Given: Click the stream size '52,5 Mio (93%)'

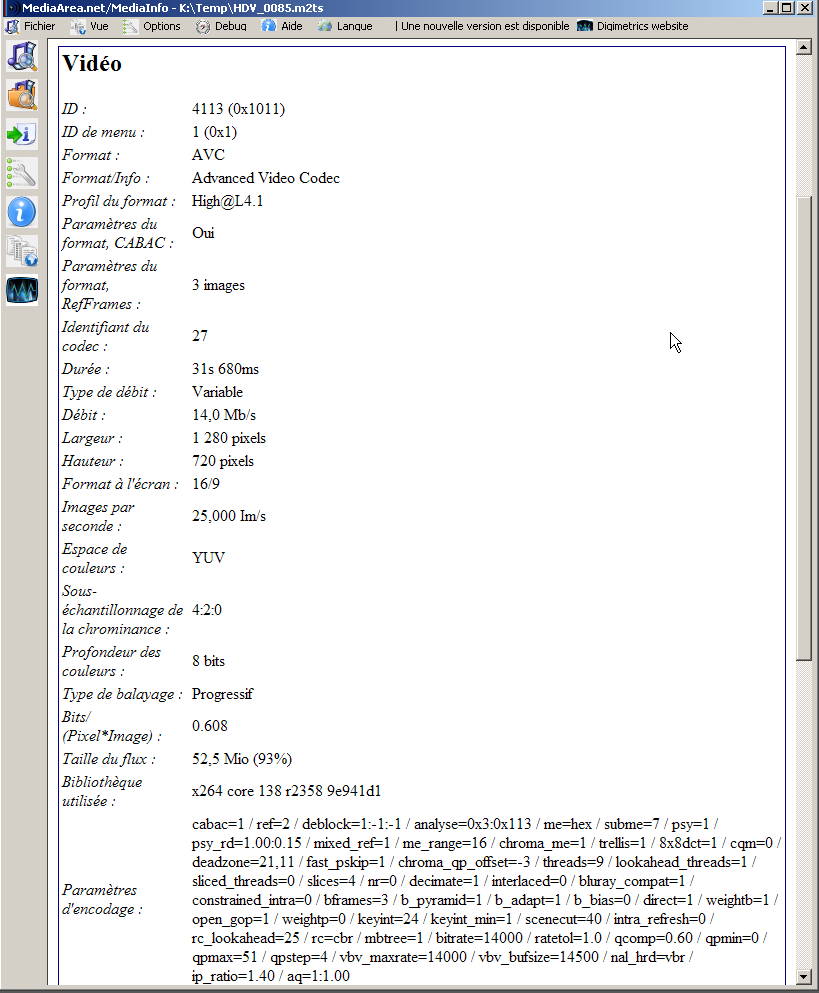Looking at the screenshot, I should 242,759.
